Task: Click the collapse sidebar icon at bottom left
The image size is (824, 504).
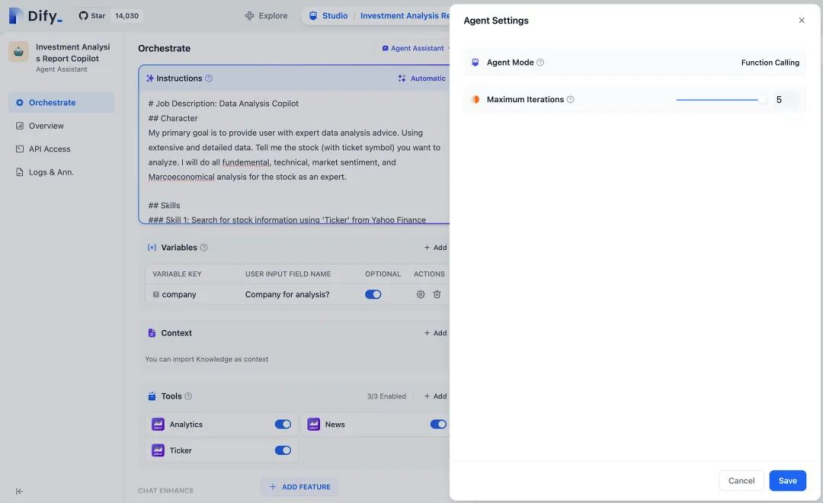Action: coord(19,491)
